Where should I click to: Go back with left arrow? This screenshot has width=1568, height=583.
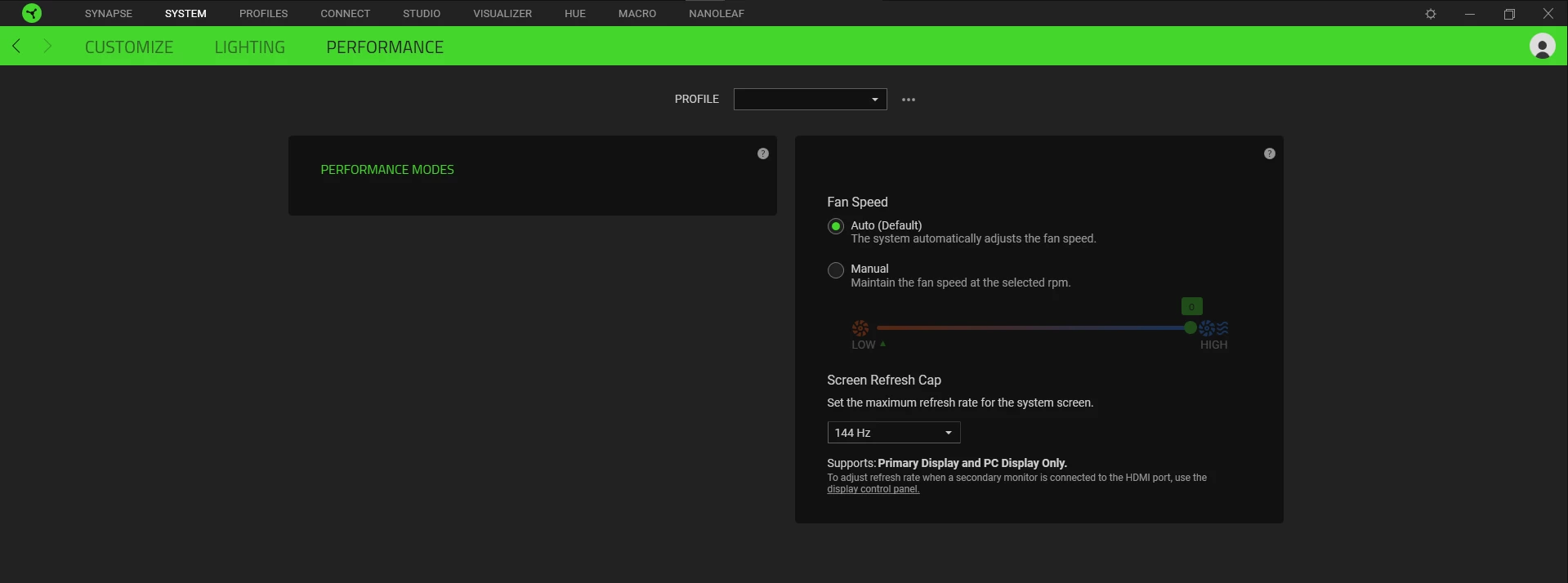click(16, 46)
